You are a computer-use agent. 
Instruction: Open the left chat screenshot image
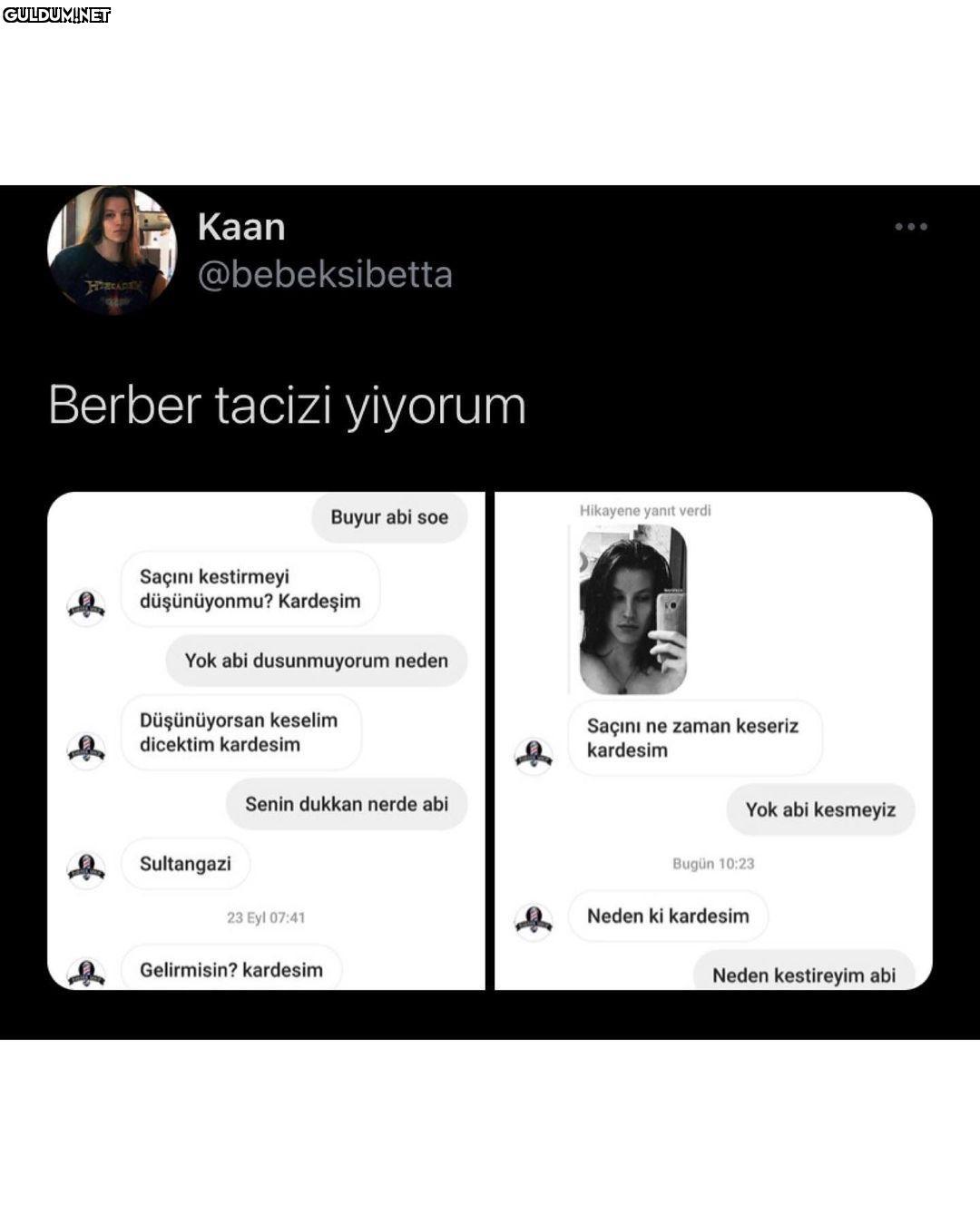[266, 740]
